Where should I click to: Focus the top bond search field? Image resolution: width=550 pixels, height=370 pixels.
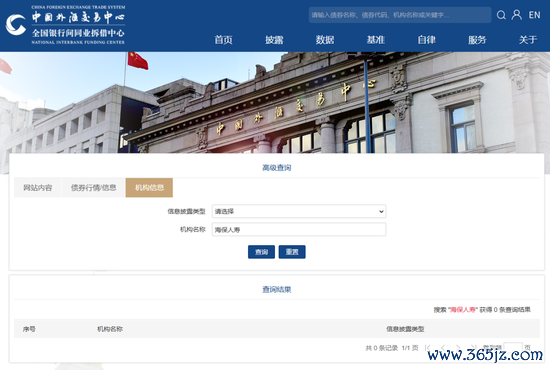[x=400, y=15]
